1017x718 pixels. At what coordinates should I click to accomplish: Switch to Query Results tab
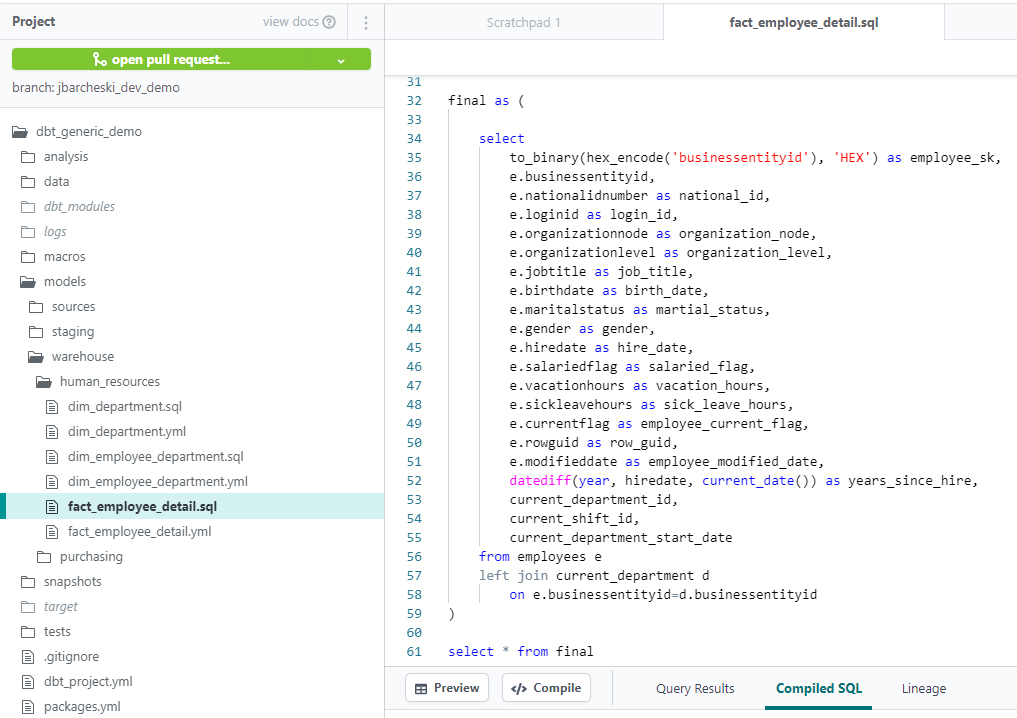pyautogui.click(x=695, y=689)
